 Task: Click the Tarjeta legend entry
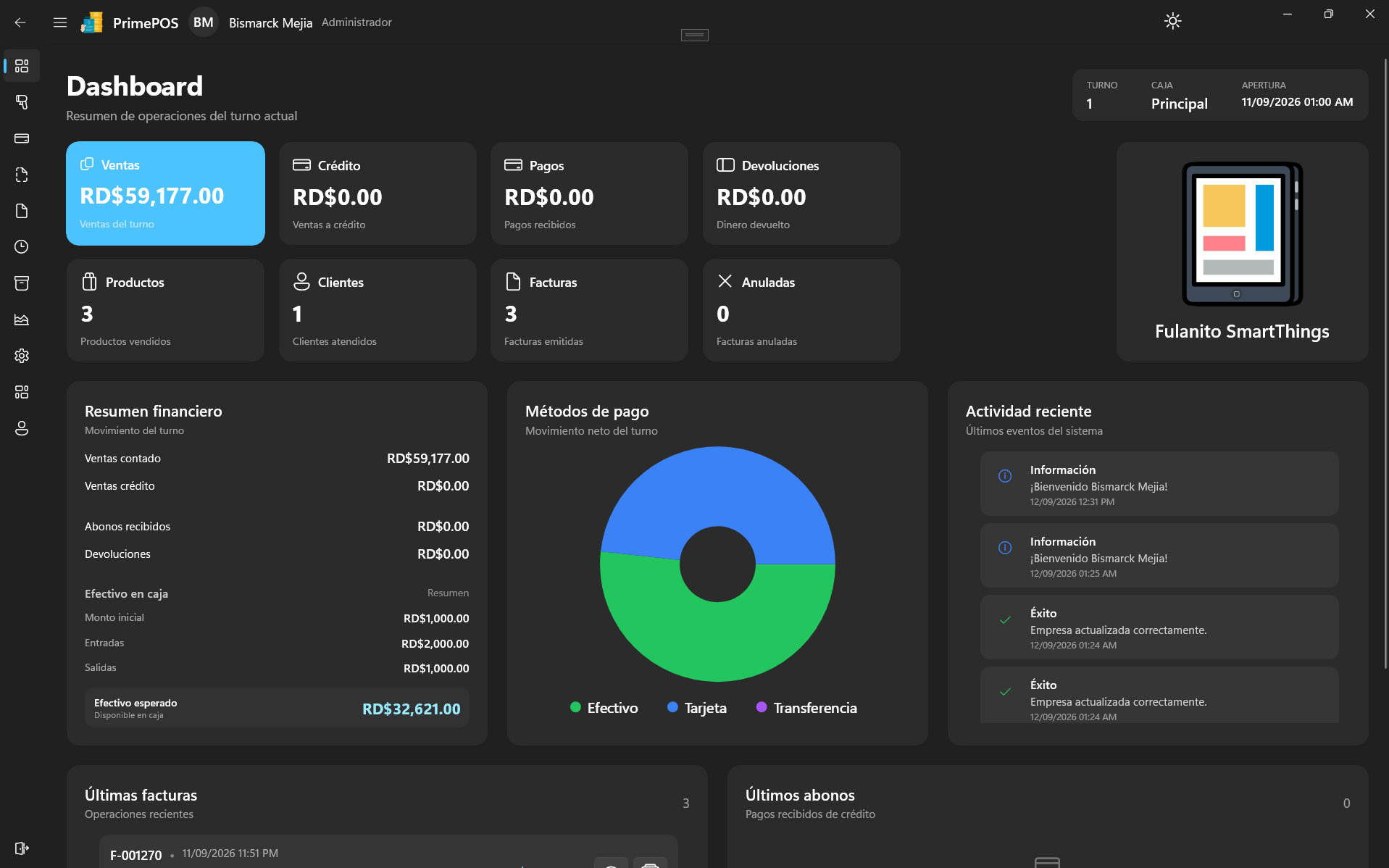pos(697,708)
